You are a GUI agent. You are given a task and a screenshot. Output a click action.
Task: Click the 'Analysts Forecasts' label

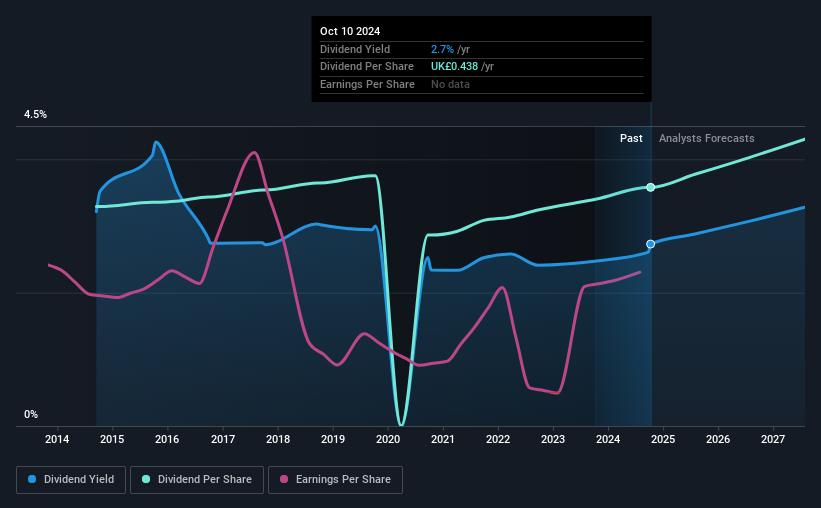tap(706, 138)
